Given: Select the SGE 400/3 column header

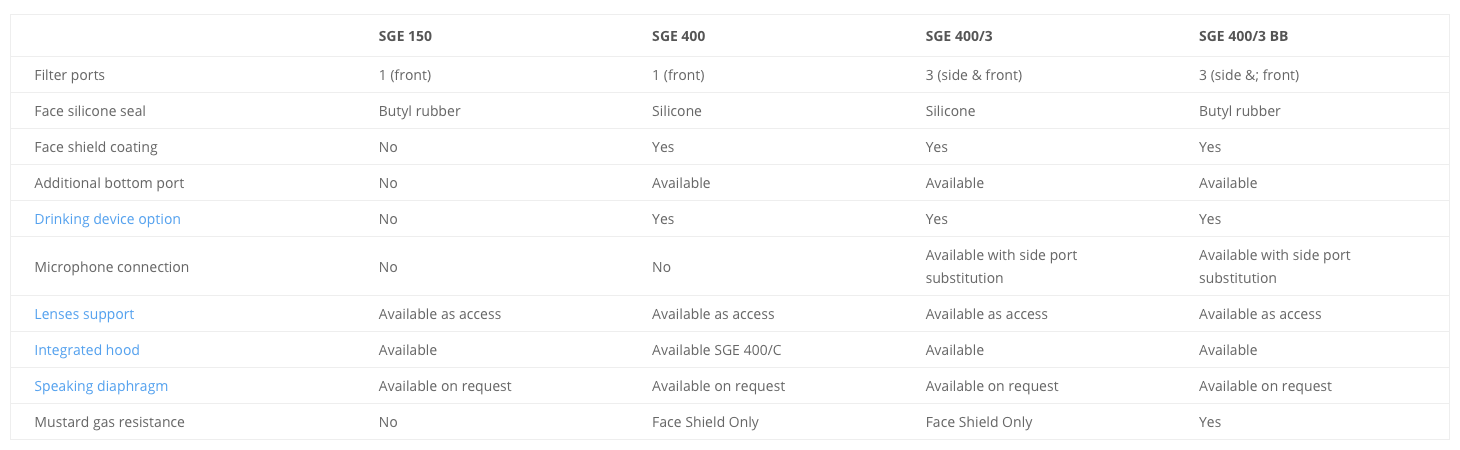Looking at the screenshot, I should tap(959, 36).
